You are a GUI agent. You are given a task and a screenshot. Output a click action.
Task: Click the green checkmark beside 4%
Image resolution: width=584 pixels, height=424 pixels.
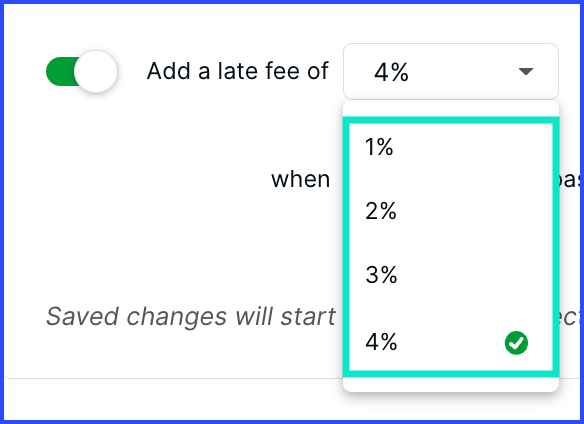[516, 343]
